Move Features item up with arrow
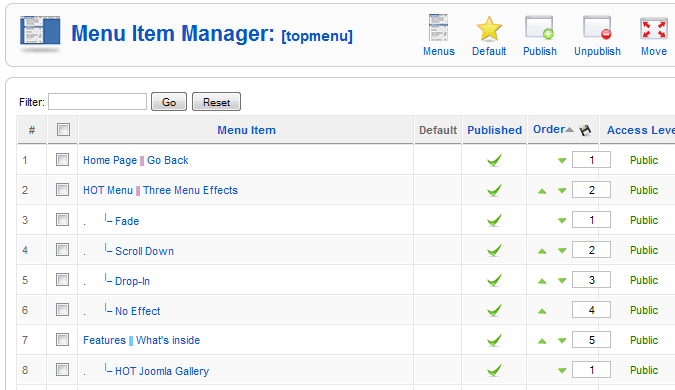The width and height of the screenshot is (675, 390). (x=542, y=341)
